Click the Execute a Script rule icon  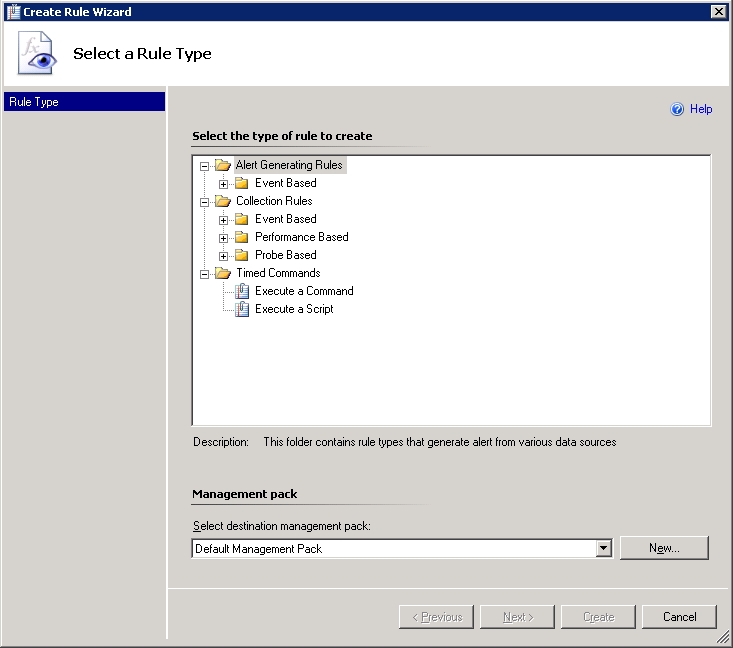(241, 309)
